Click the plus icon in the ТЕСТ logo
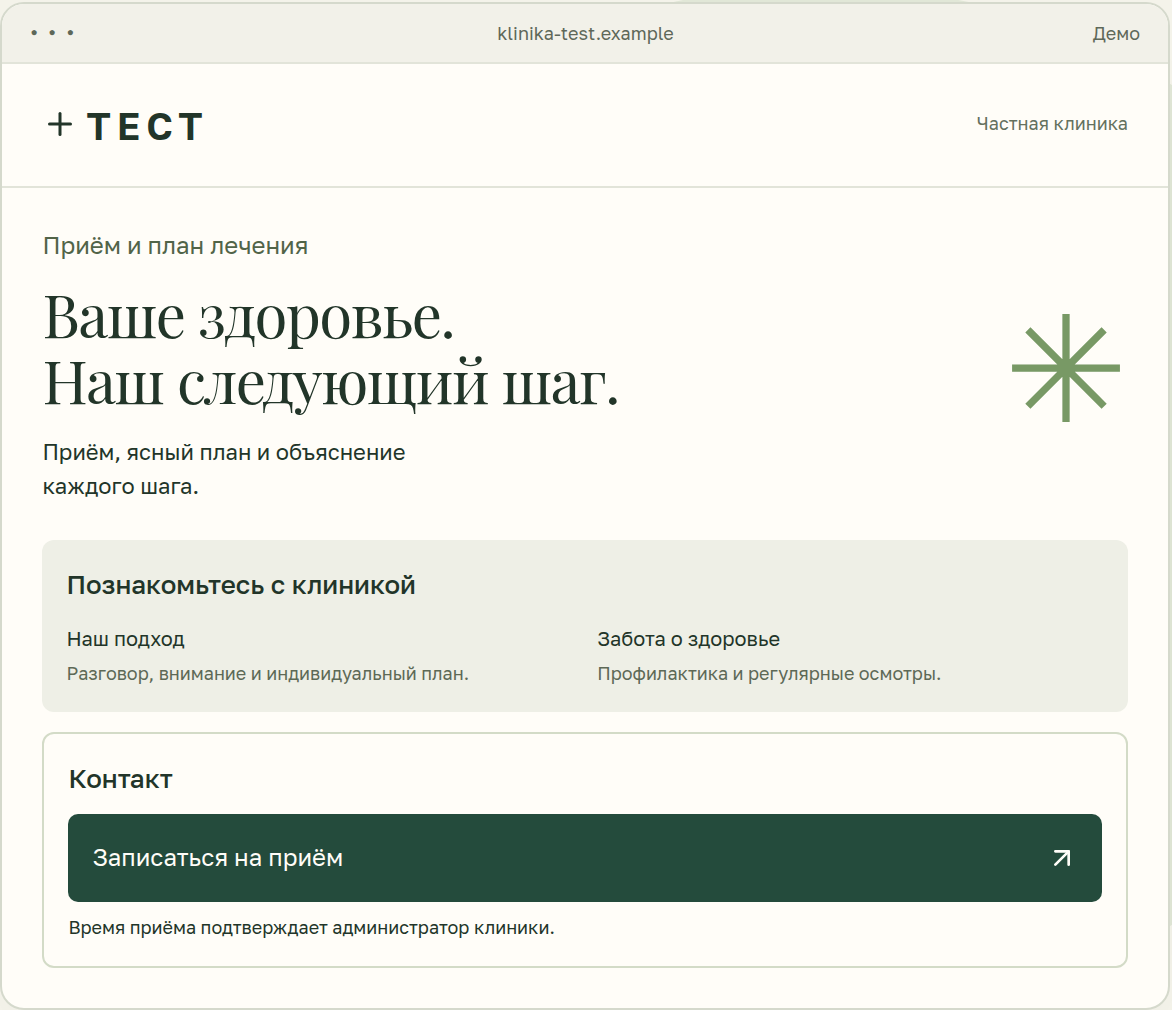The image size is (1172, 1010). tap(60, 125)
